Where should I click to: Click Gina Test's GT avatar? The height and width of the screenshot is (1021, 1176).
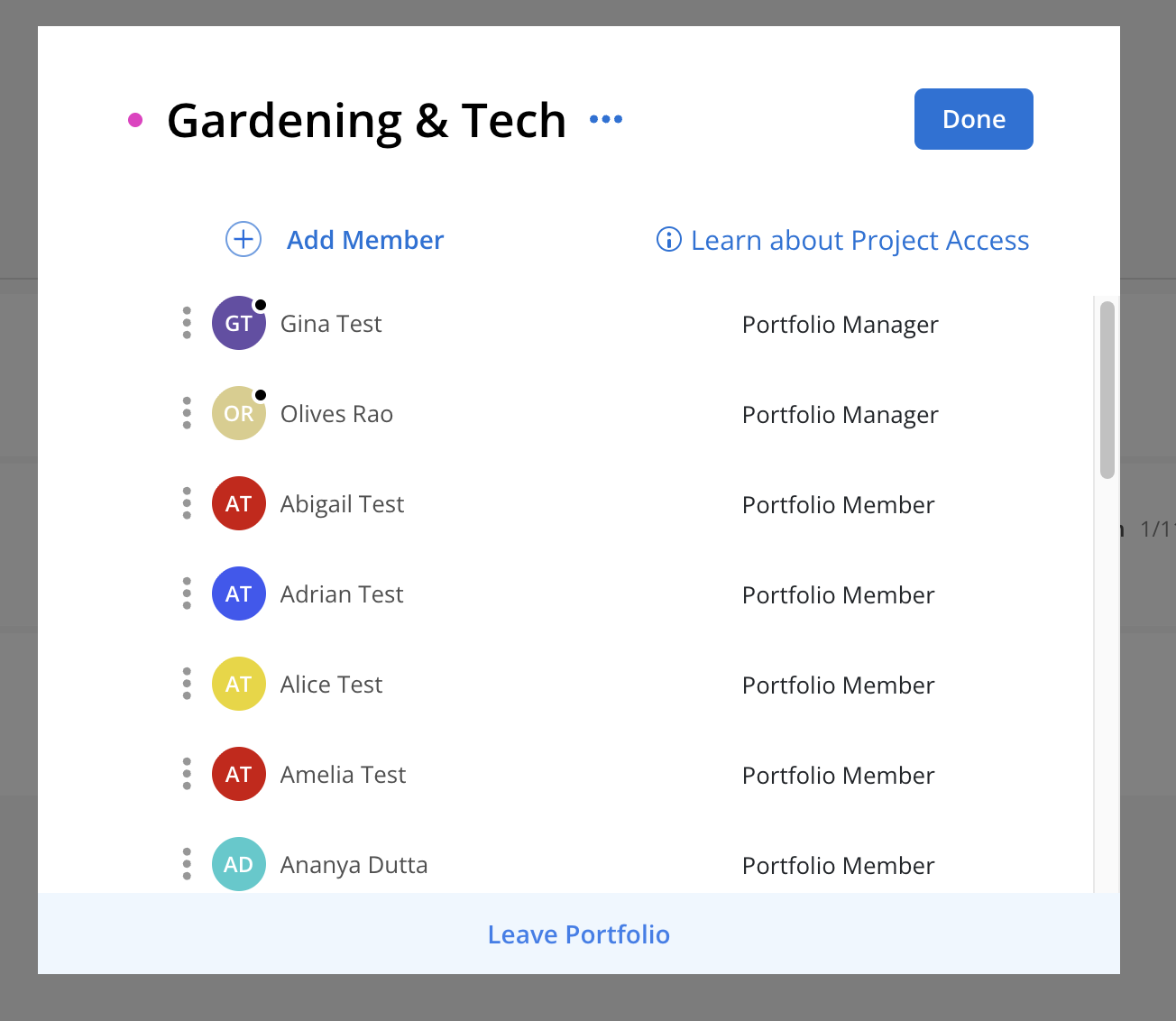(x=238, y=323)
